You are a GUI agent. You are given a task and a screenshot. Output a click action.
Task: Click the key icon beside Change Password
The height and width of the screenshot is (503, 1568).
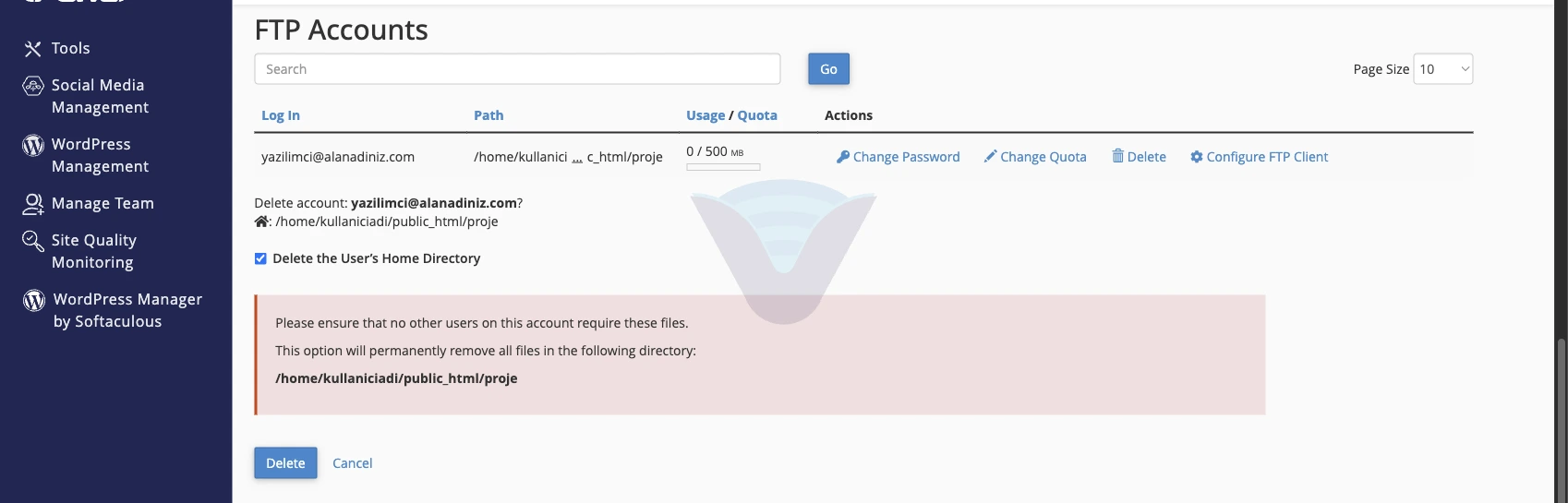842,157
